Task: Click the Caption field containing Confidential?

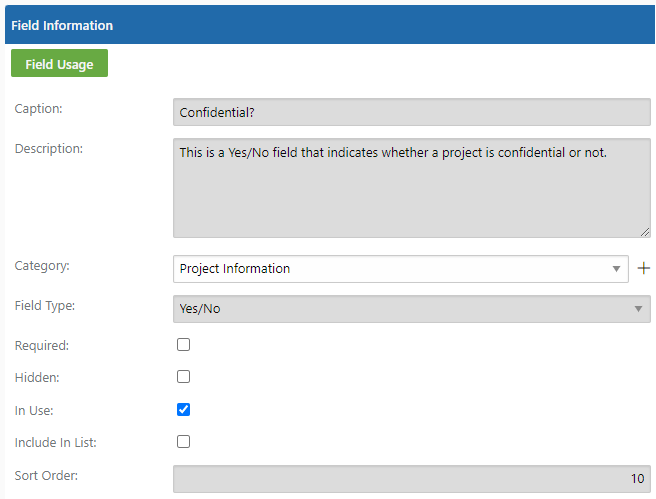Action: pos(412,112)
